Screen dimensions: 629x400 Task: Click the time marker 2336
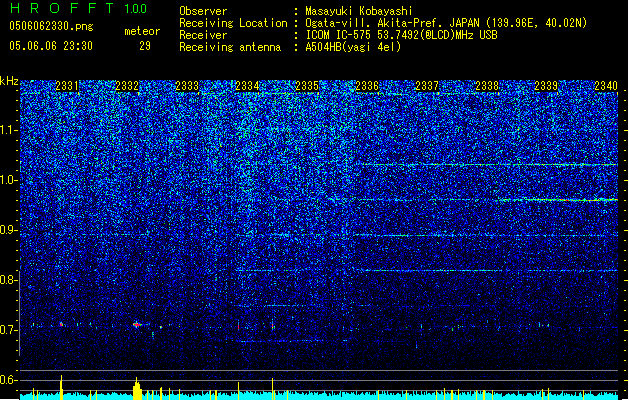[367, 86]
